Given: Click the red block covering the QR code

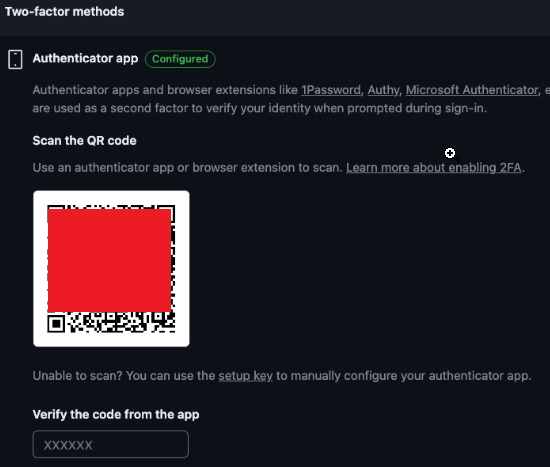Looking at the screenshot, I should (x=109, y=260).
